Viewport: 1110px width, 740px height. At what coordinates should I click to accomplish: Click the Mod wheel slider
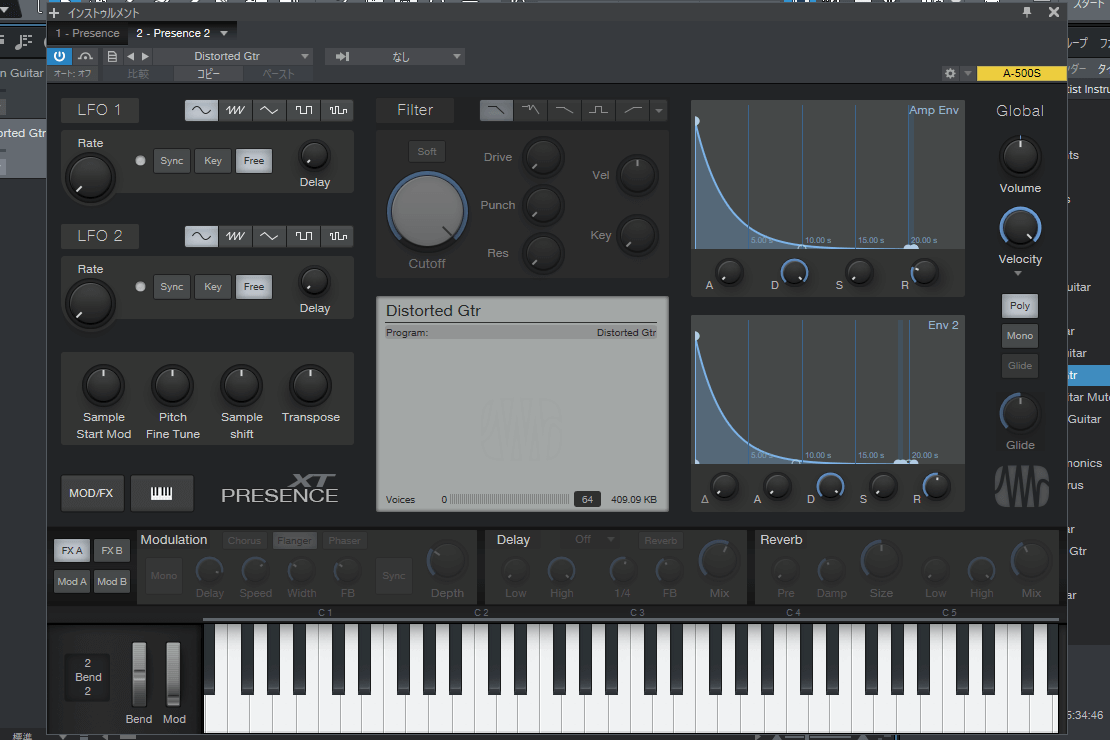174,672
